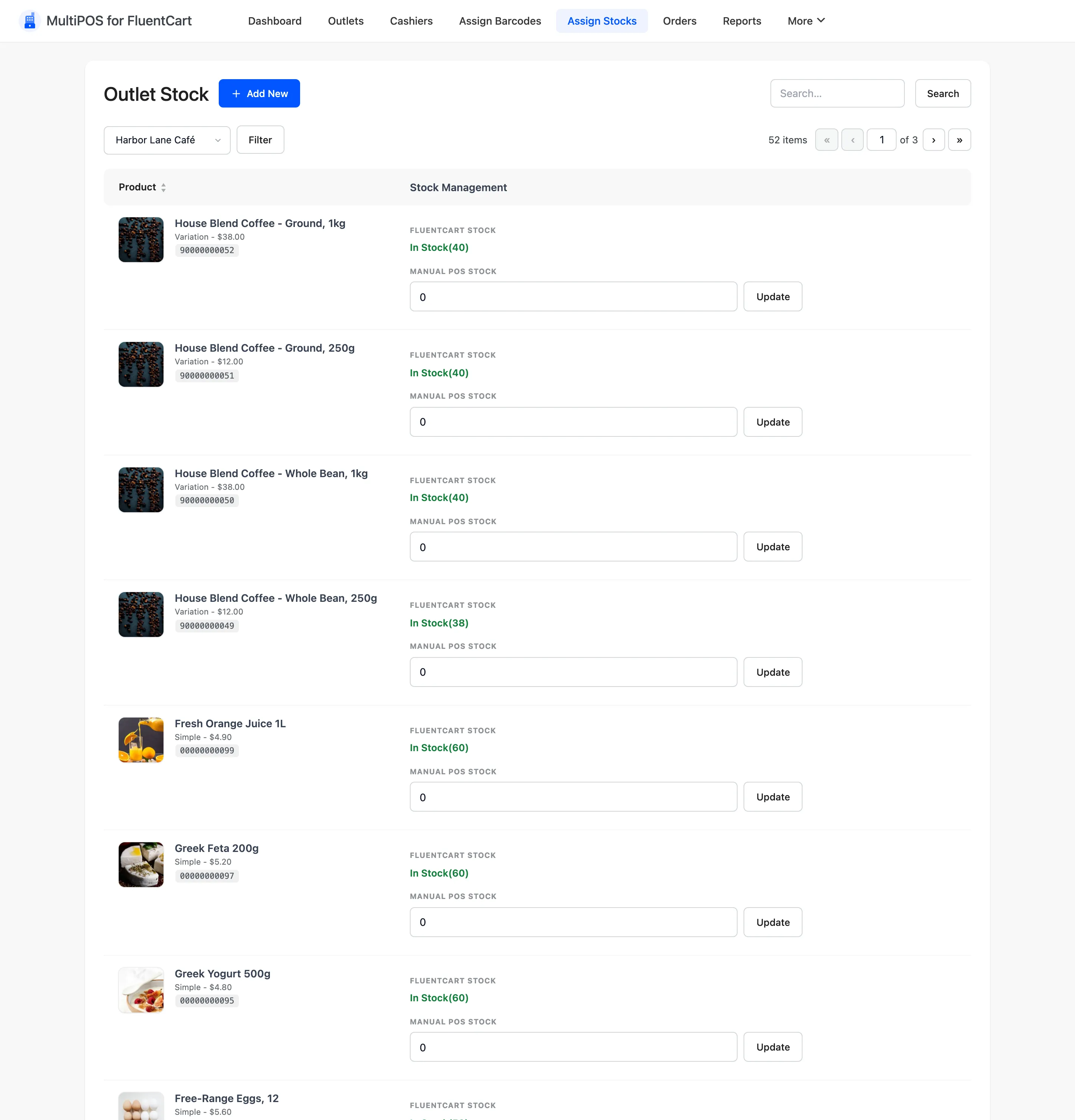Update stock for Greek Feta 200g

coord(772,922)
